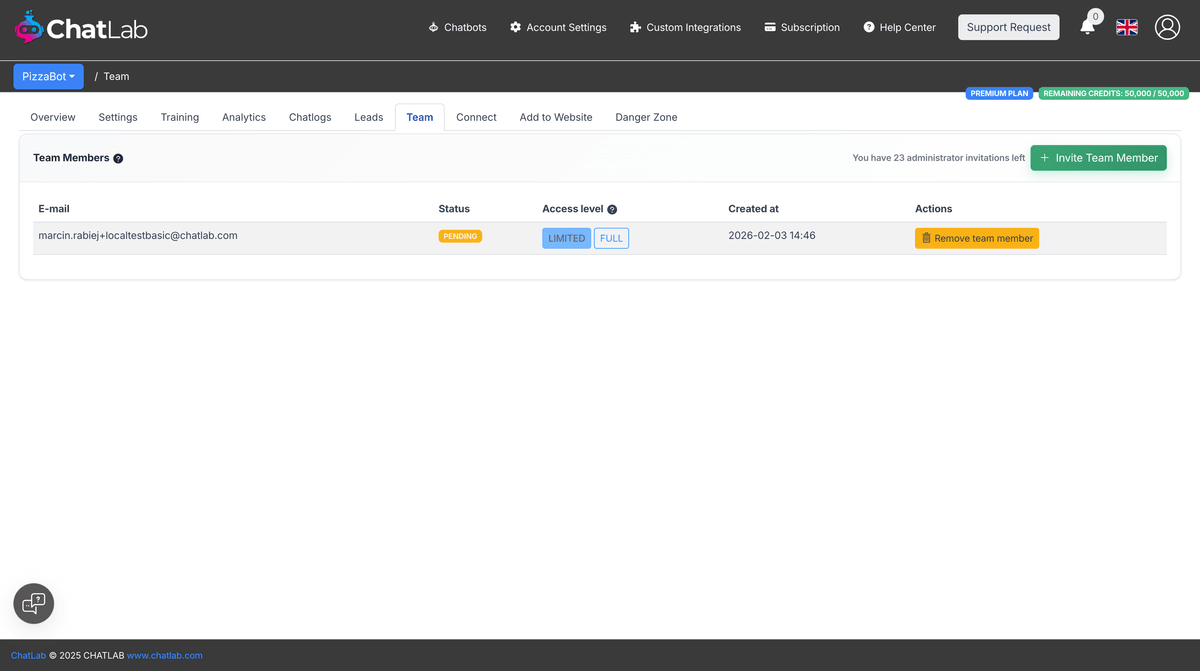
Task: Click the Invite Team Member button
Action: 1098,157
